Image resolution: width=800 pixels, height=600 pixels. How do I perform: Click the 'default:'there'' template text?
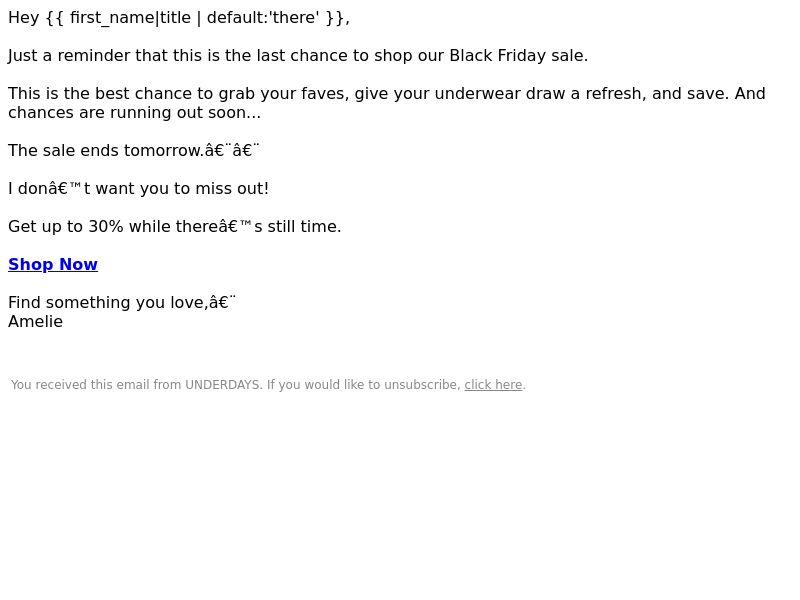263,18
